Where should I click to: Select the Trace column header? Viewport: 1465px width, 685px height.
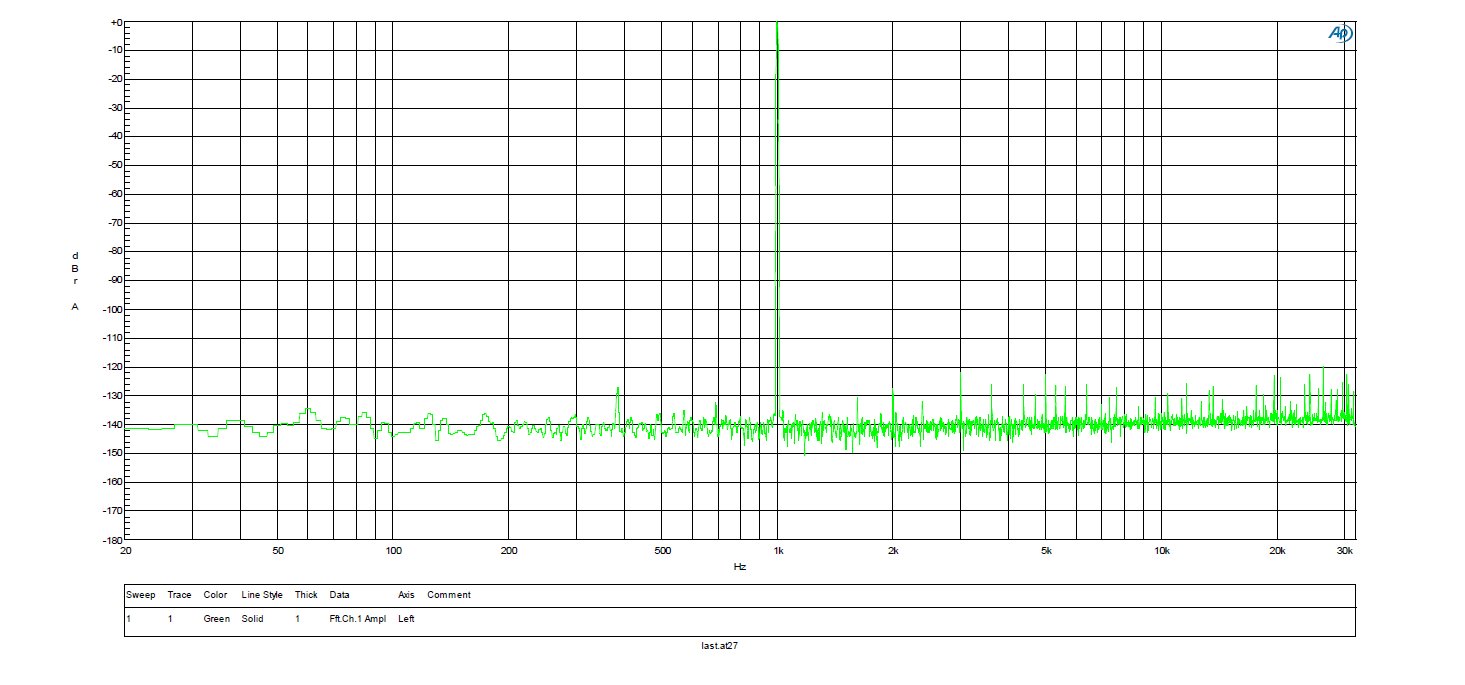click(179, 595)
